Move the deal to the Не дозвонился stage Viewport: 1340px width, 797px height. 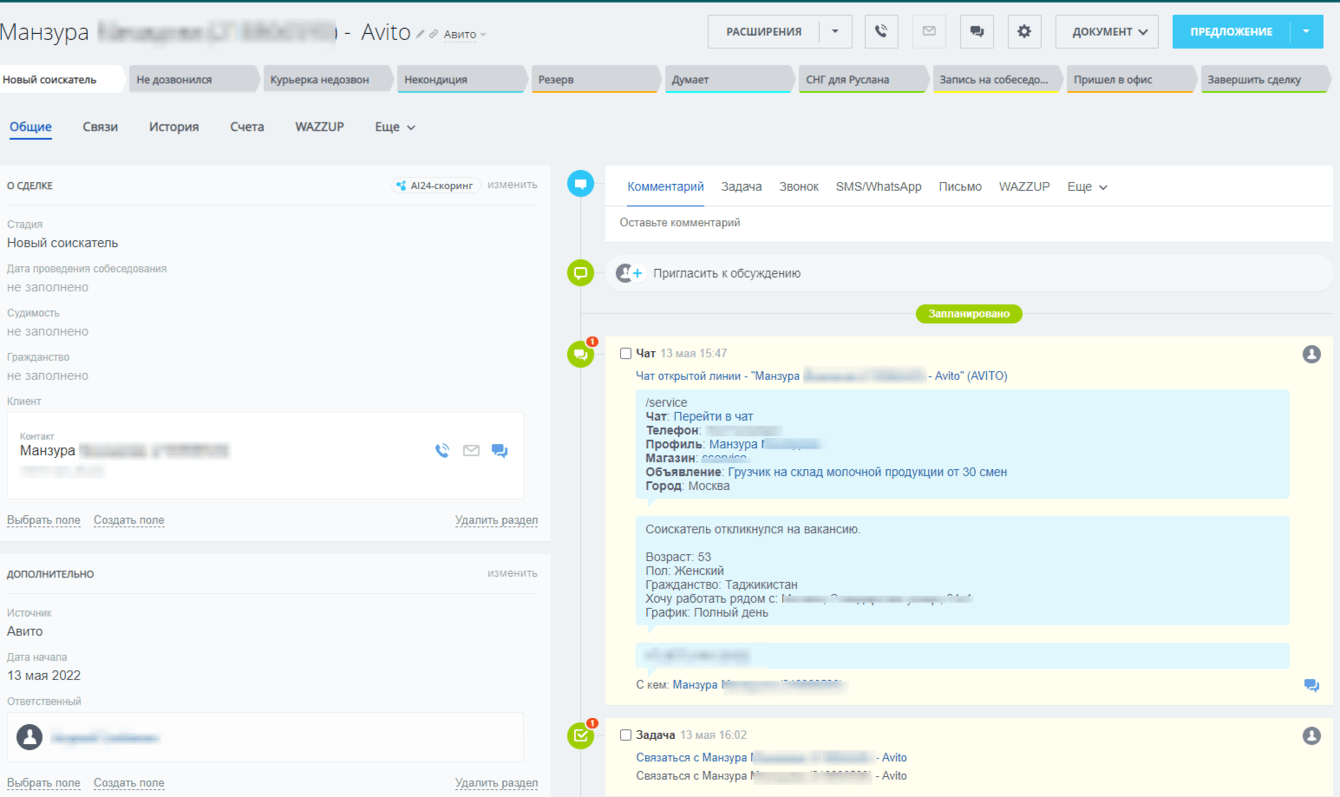coord(195,79)
